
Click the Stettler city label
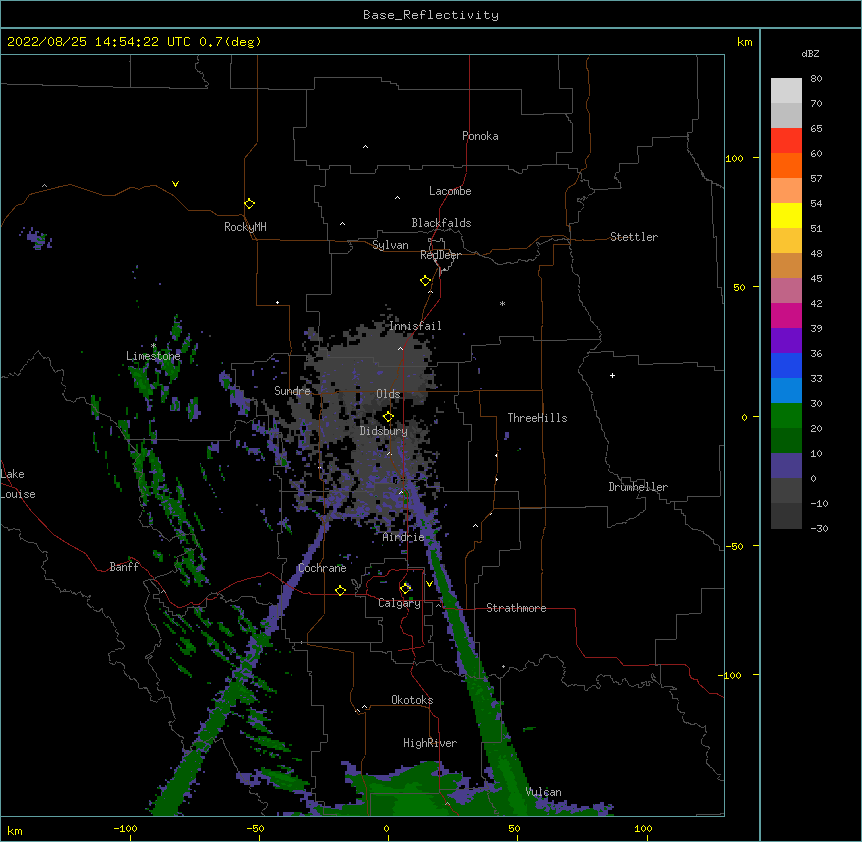634,237
